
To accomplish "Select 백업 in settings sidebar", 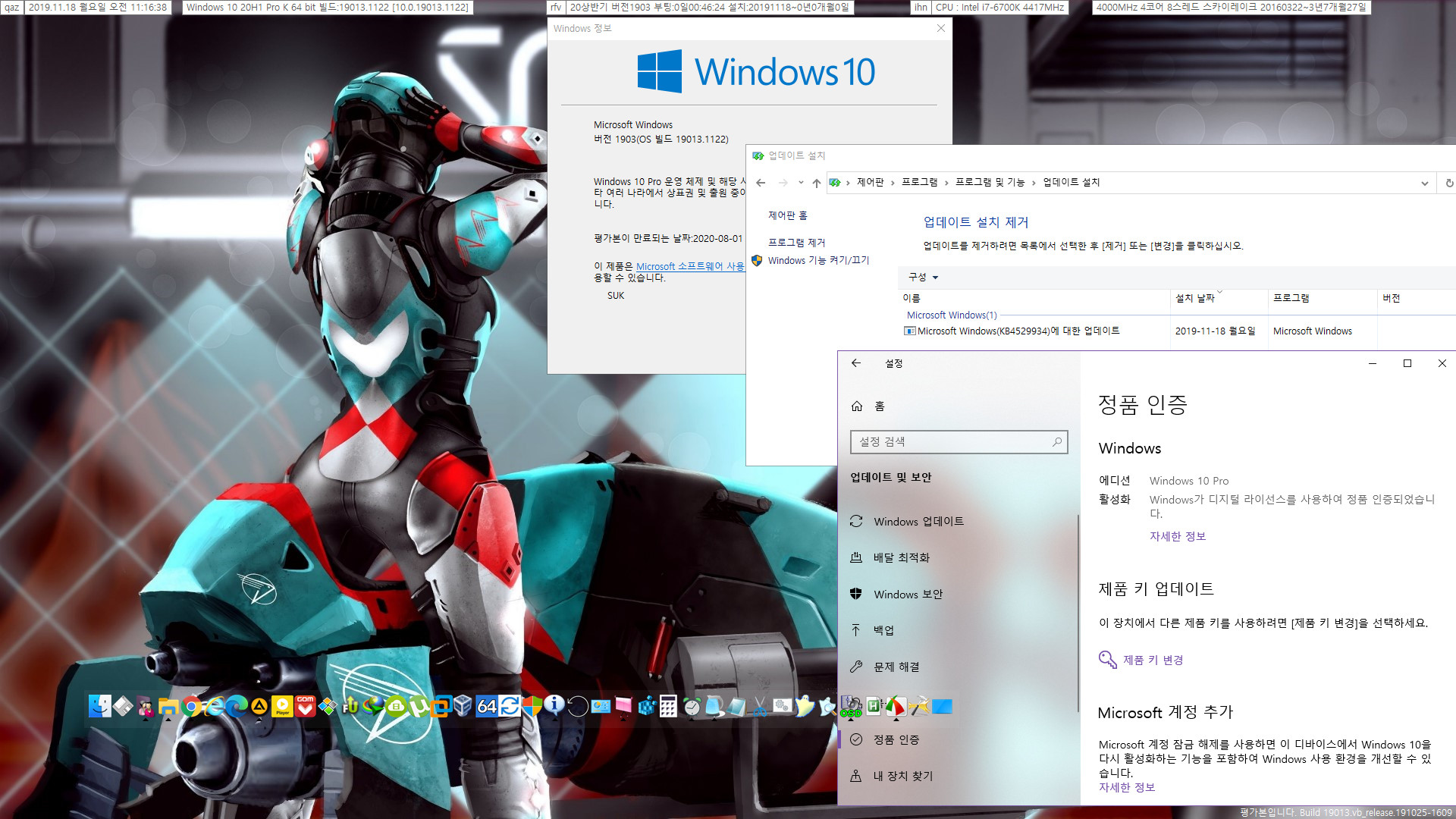I will tap(959, 630).
